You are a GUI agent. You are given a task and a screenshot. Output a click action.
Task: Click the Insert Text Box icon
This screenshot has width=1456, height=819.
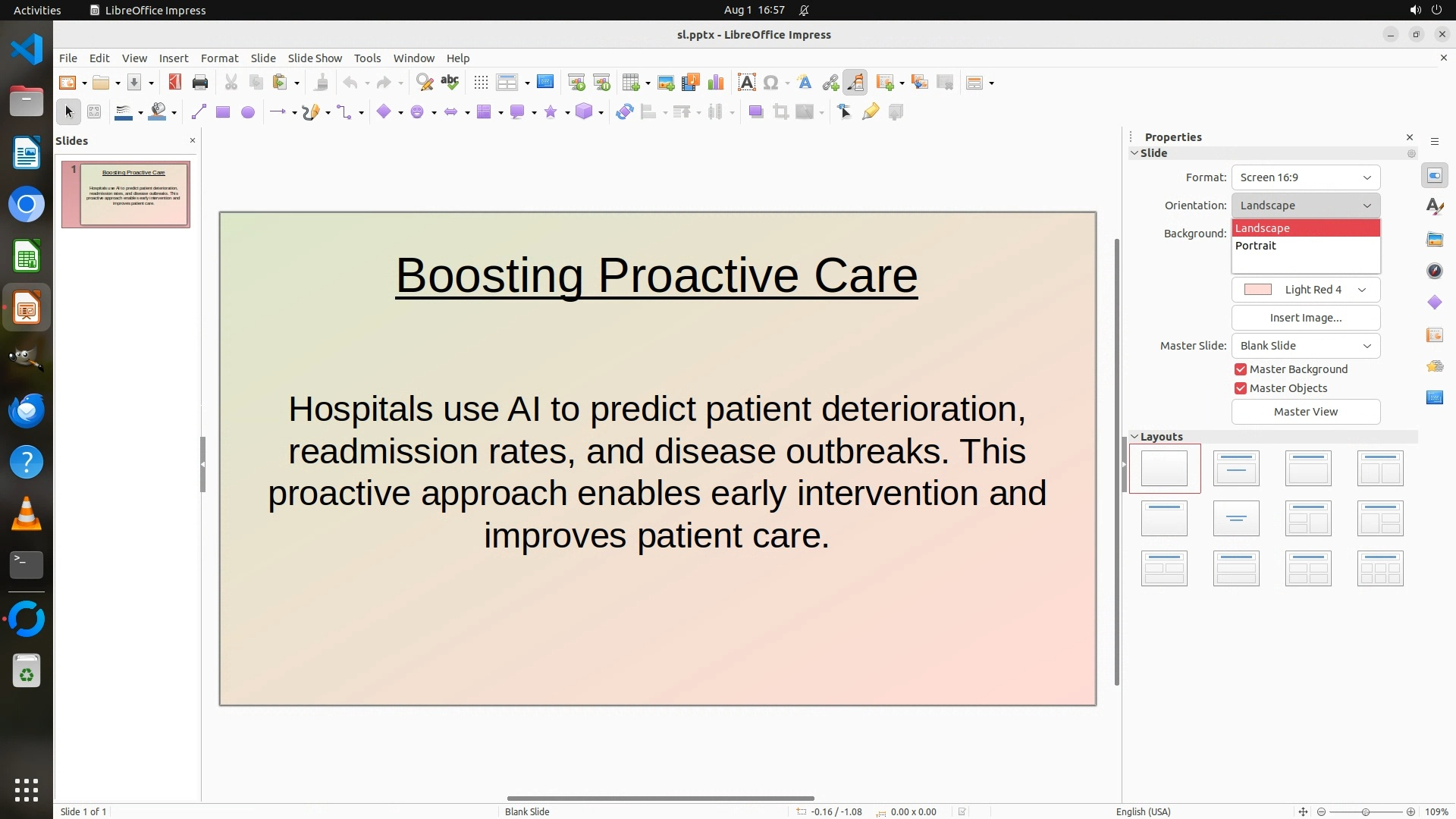point(746,83)
